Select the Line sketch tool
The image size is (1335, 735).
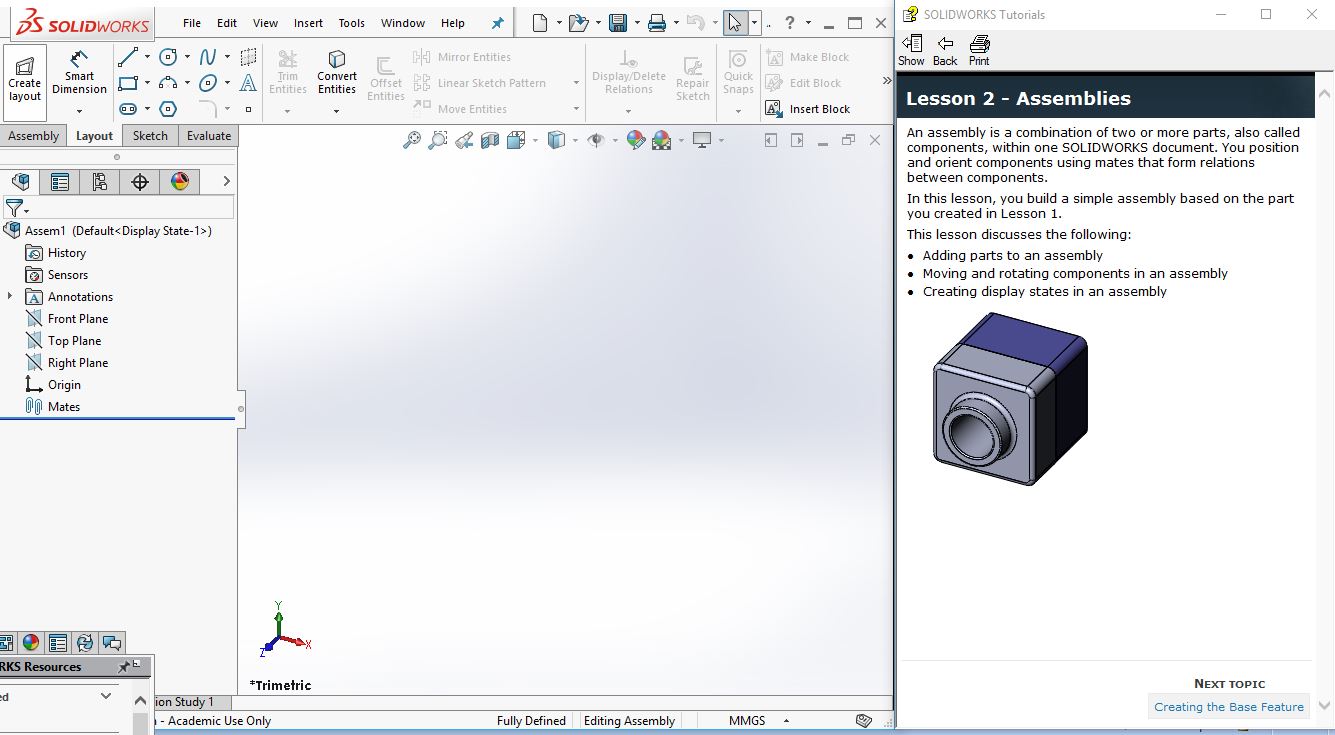coord(128,57)
